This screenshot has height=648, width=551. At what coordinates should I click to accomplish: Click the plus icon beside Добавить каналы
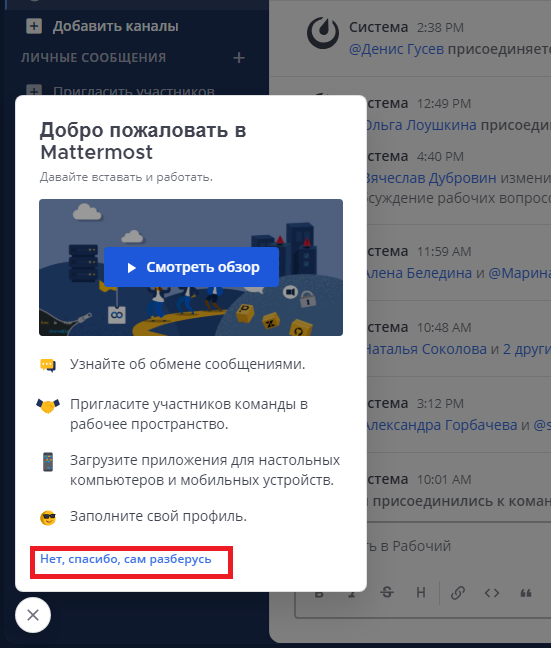click(x=34, y=26)
